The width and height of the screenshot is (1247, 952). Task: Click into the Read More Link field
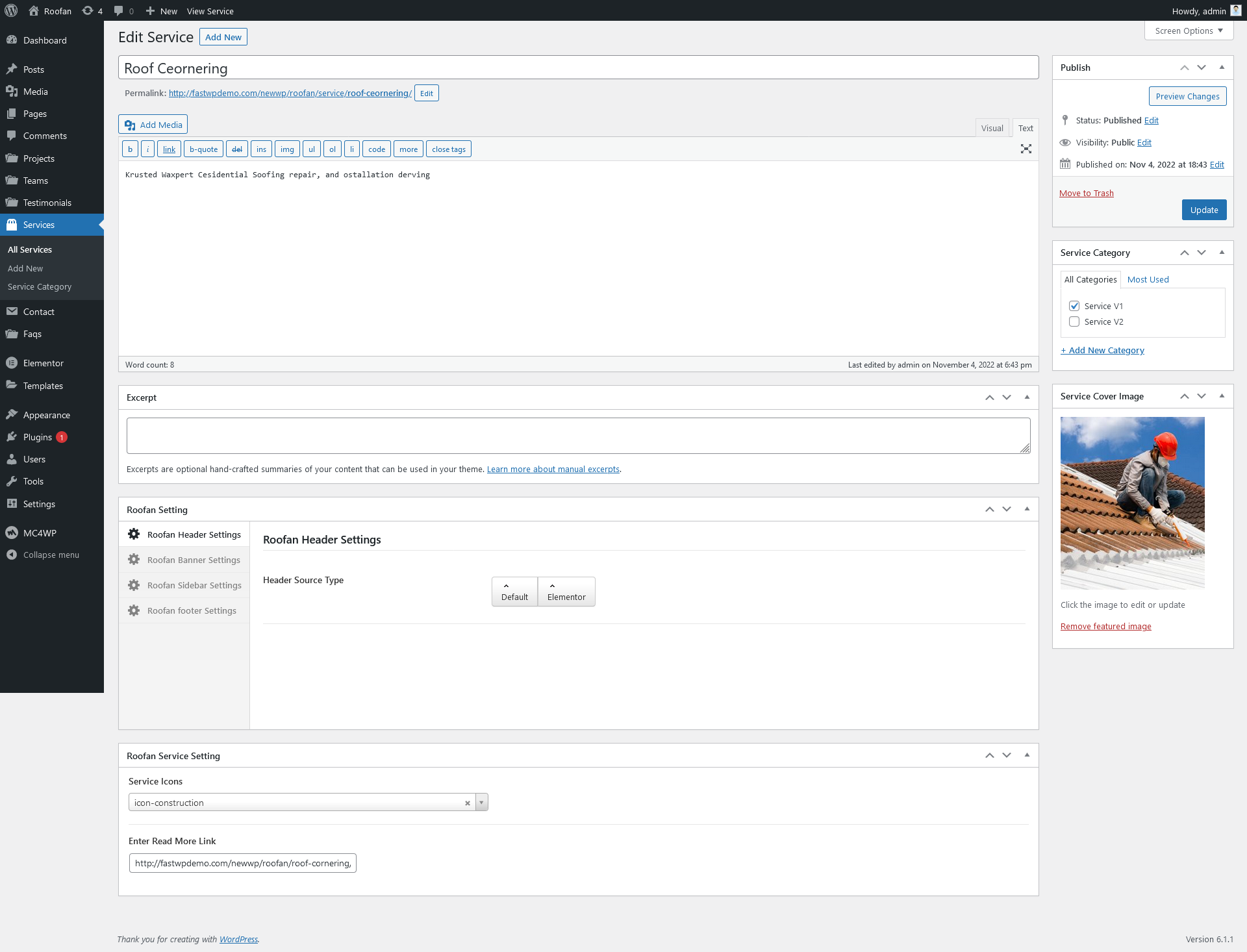click(x=242, y=863)
